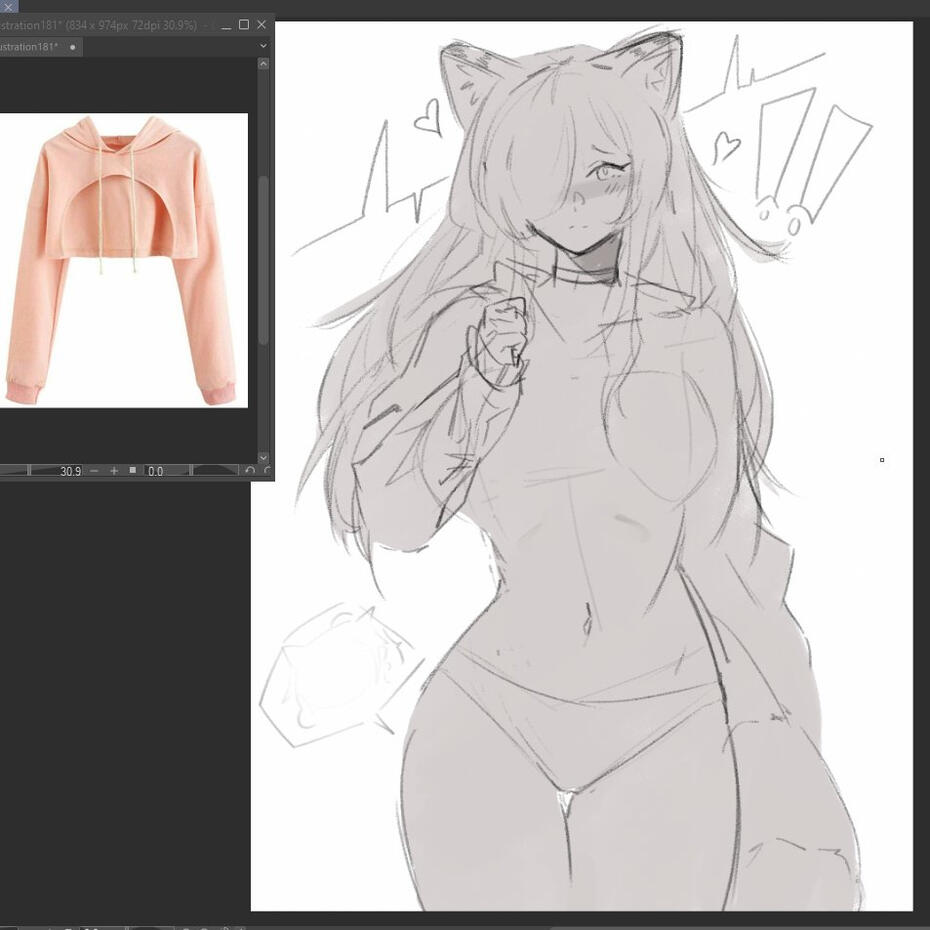
Task: Close the highlighted tab with the top-left X
Action: 8,6
